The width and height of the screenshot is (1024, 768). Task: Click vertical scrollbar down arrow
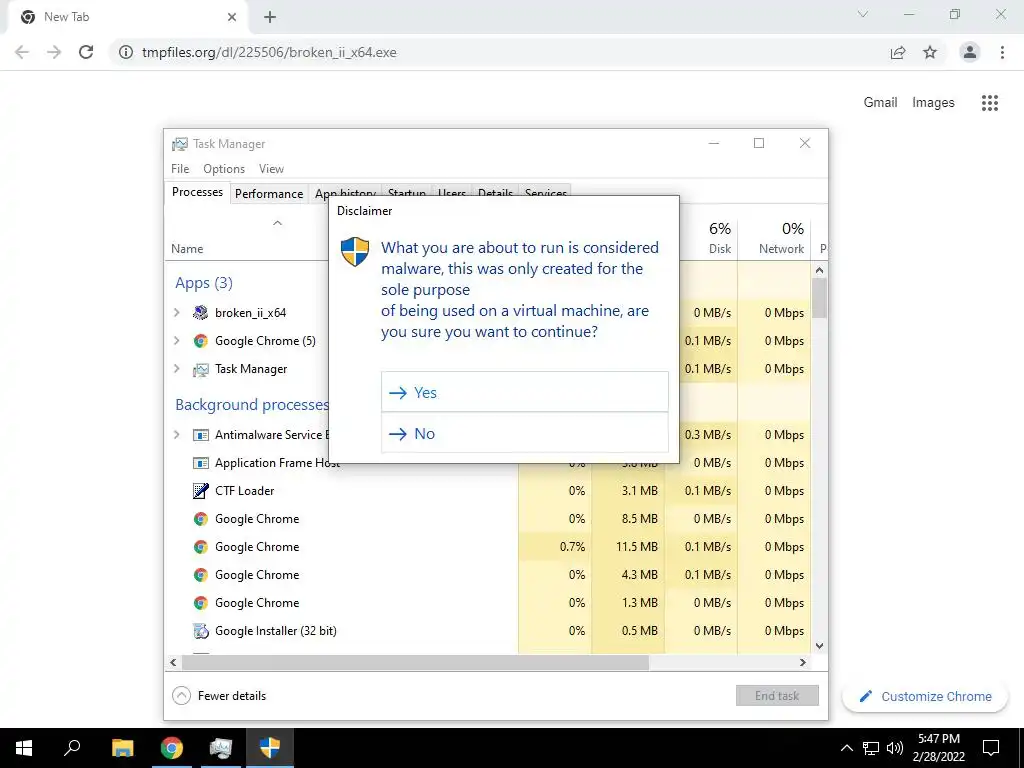click(820, 646)
